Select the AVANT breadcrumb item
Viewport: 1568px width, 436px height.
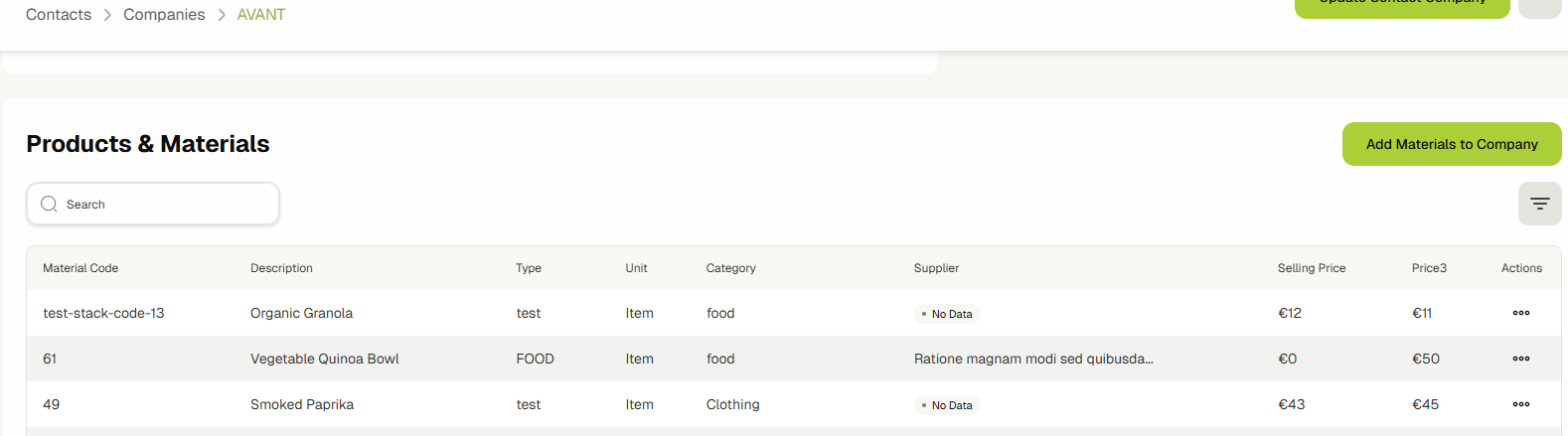[260, 15]
